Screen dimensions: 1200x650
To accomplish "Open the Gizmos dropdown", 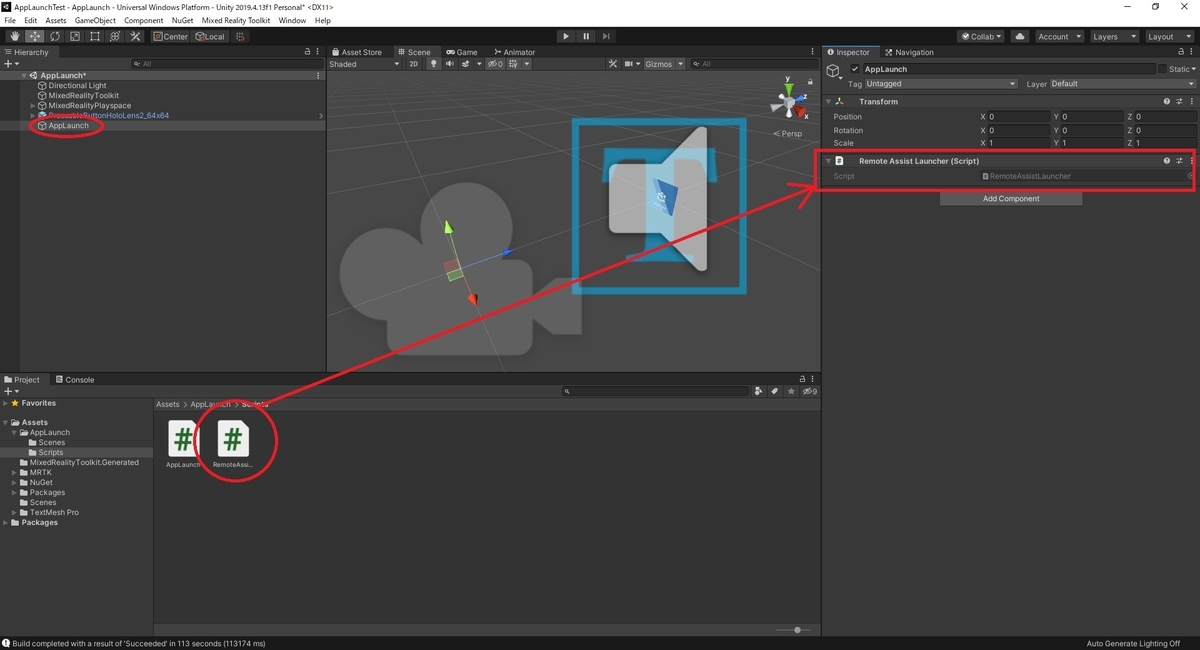I will pyautogui.click(x=664, y=64).
